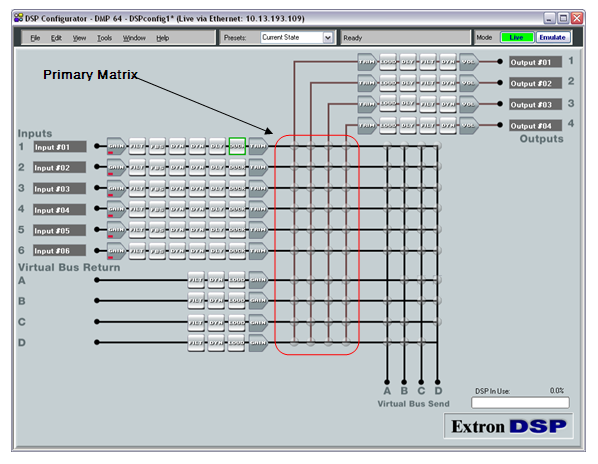Open the FILT block on Input #06
This screenshot has width=598, height=464.
[137, 251]
